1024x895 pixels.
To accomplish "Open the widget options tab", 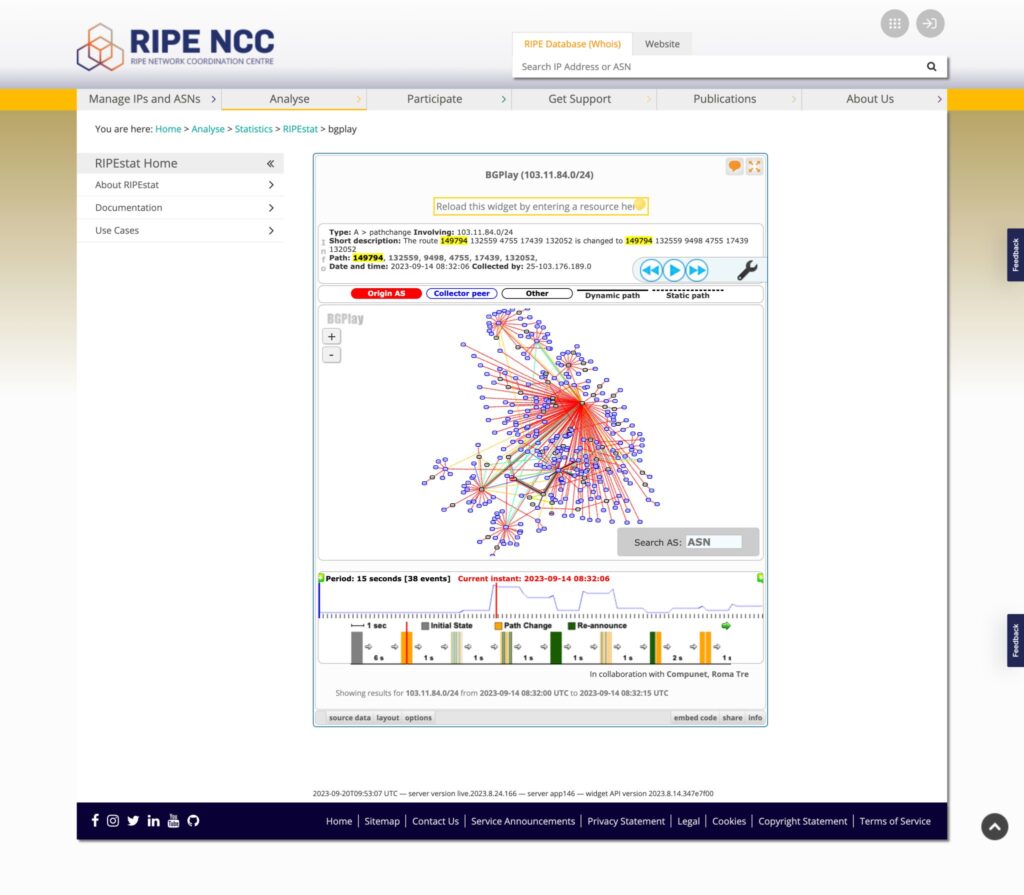I will [x=418, y=717].
